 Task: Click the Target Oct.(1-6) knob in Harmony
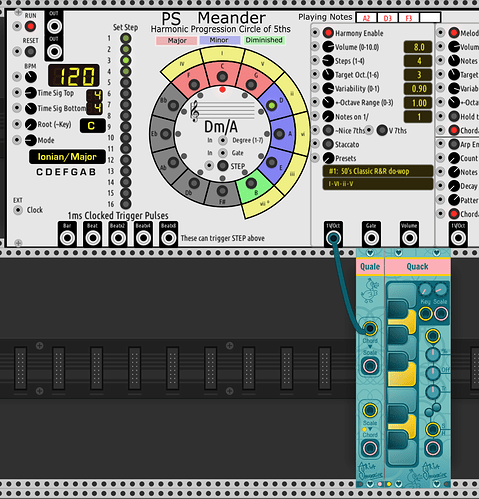click(x=328, y=74)
